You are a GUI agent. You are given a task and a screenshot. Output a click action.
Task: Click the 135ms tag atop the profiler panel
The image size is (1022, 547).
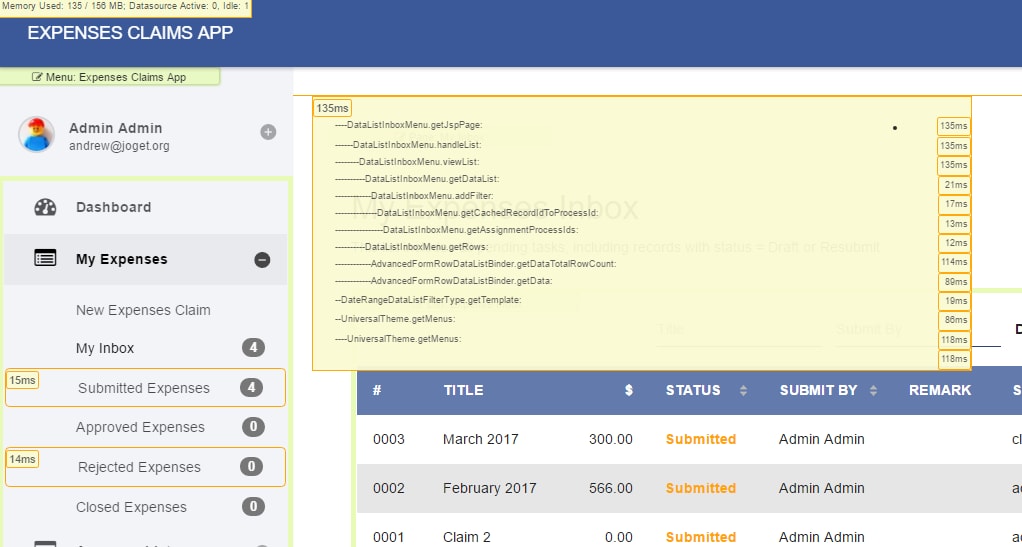(x=332, y=108)
